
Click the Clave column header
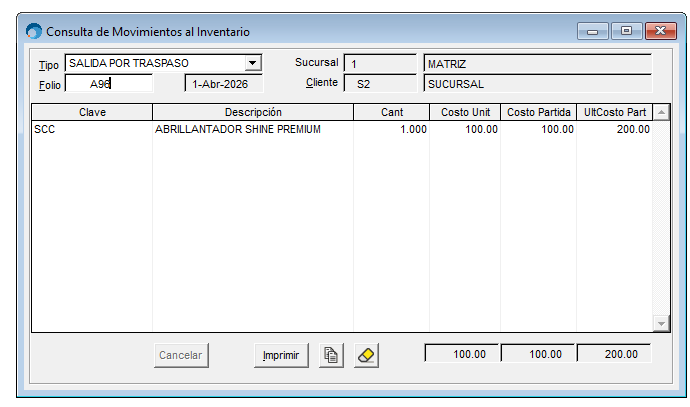pos(92,112)
